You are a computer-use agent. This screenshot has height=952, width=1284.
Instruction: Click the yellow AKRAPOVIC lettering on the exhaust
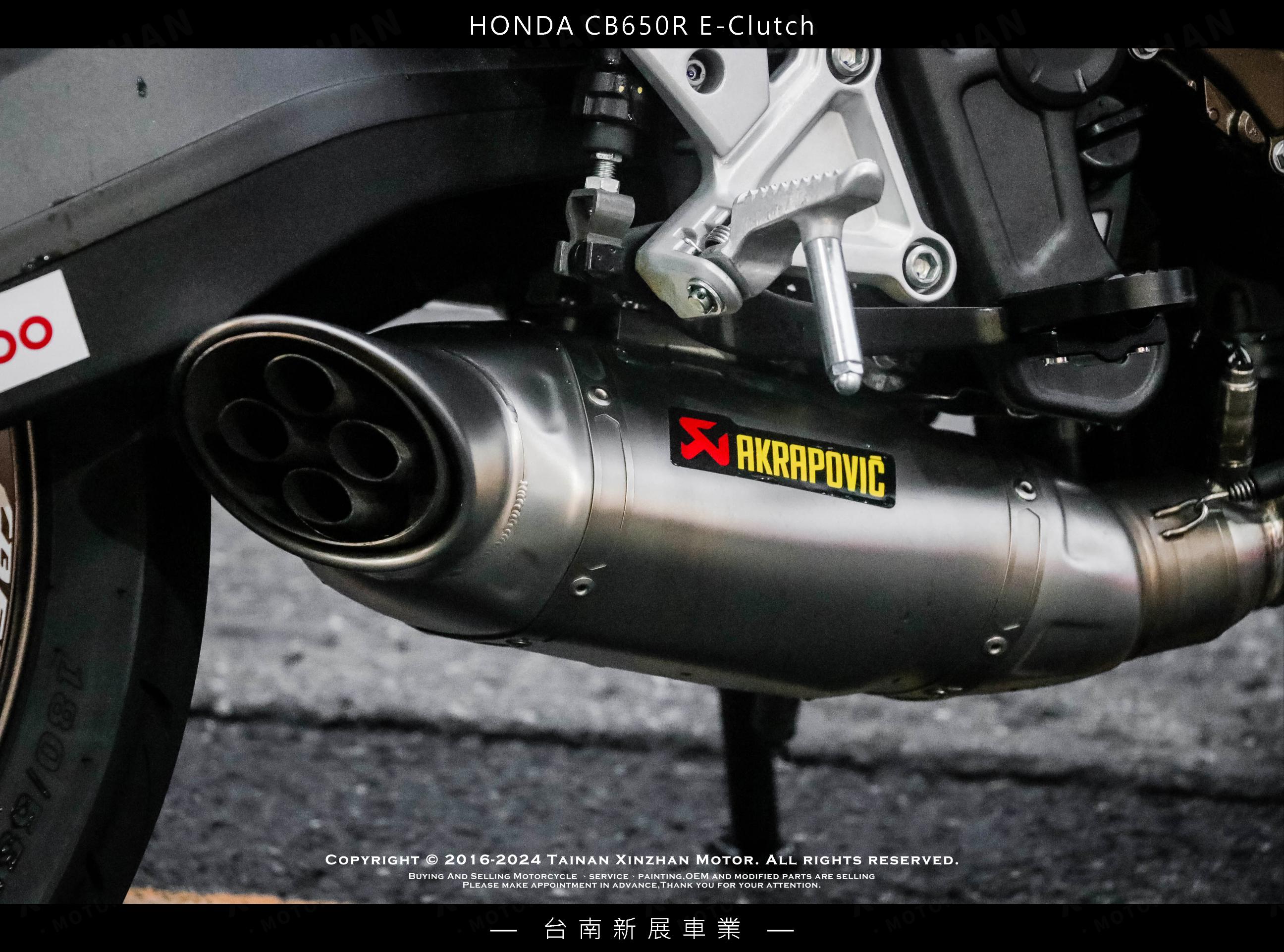pos(811,467)
